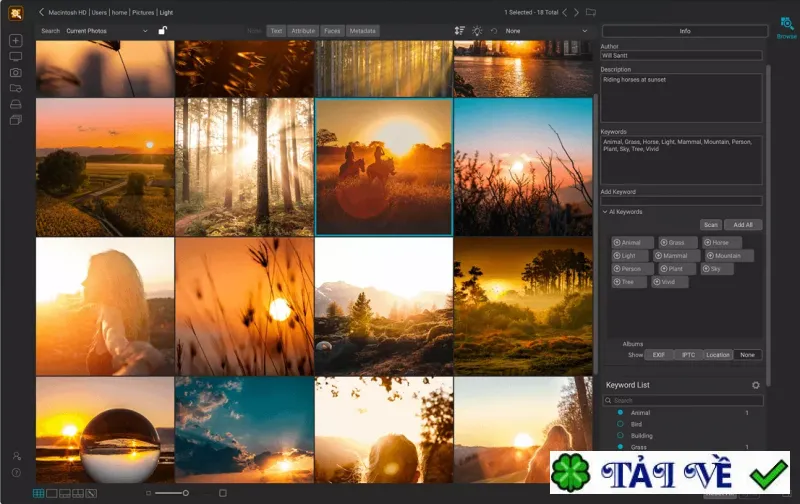Image resolution: width=800 pixels, height=504 pixels.
Task: Collapse the AI Keywords section
Action: [605, 212]
